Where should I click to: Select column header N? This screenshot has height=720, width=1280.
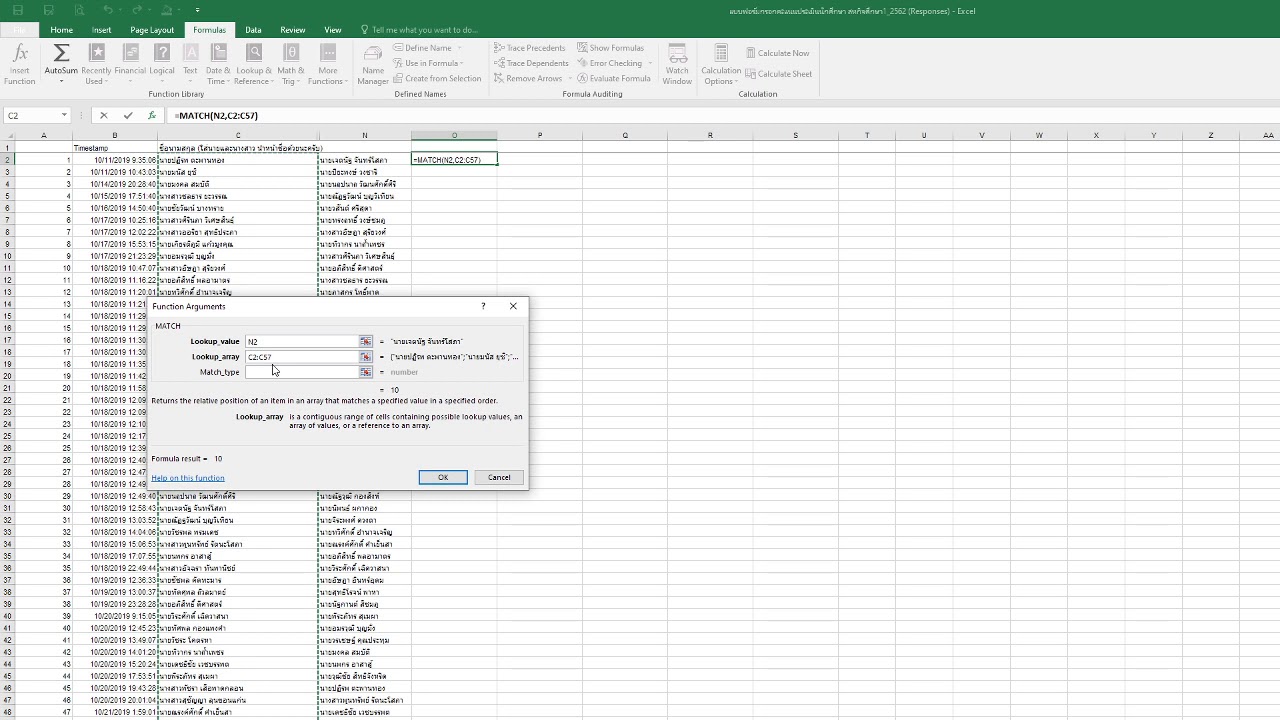(364, 136)
